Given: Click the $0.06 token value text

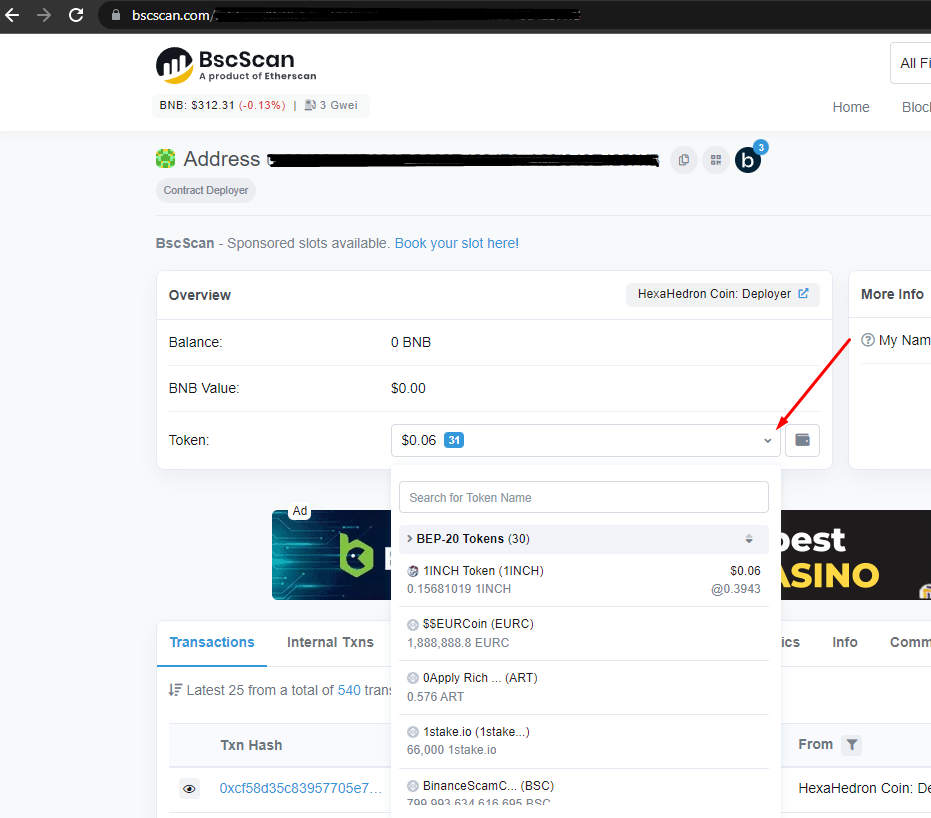Looking at the screenshot, I should pyautogui.click(x=419, y=440).
